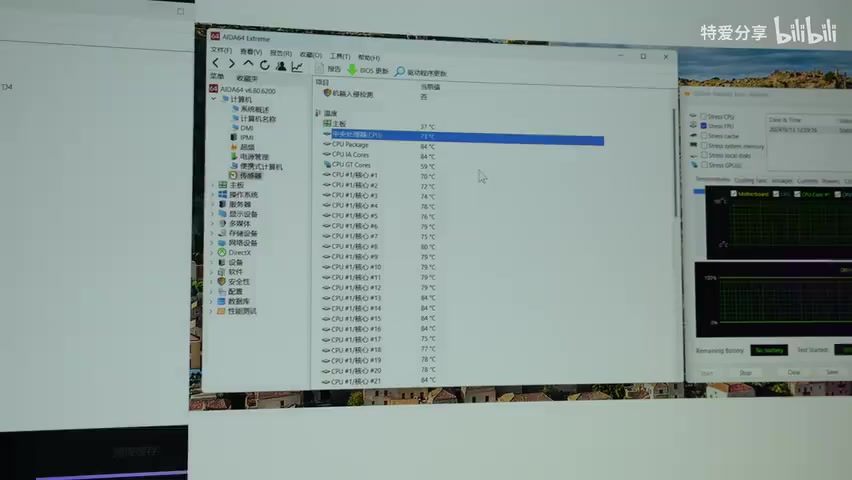The width and height of the screenshot is (852, 480).
Task: Click the 安全性 shield icon in tree
Action: [x=221, y=282]
